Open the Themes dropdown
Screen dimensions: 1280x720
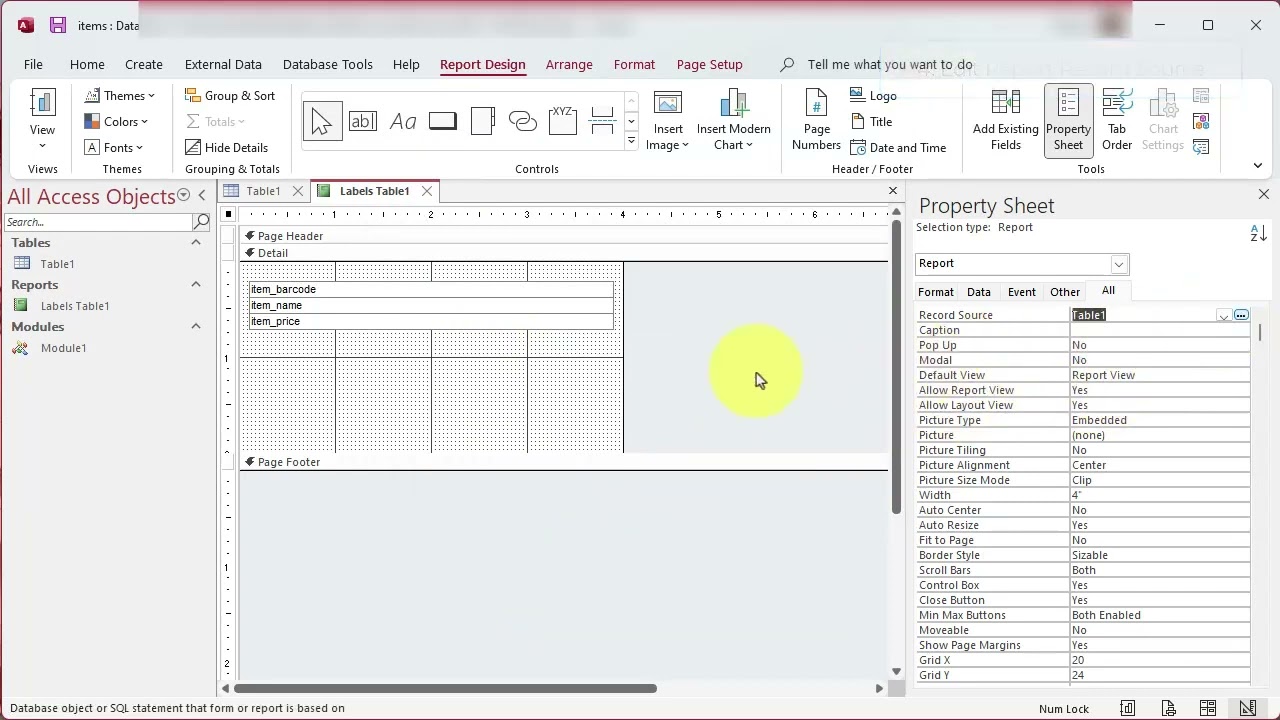tap(119, 96)
